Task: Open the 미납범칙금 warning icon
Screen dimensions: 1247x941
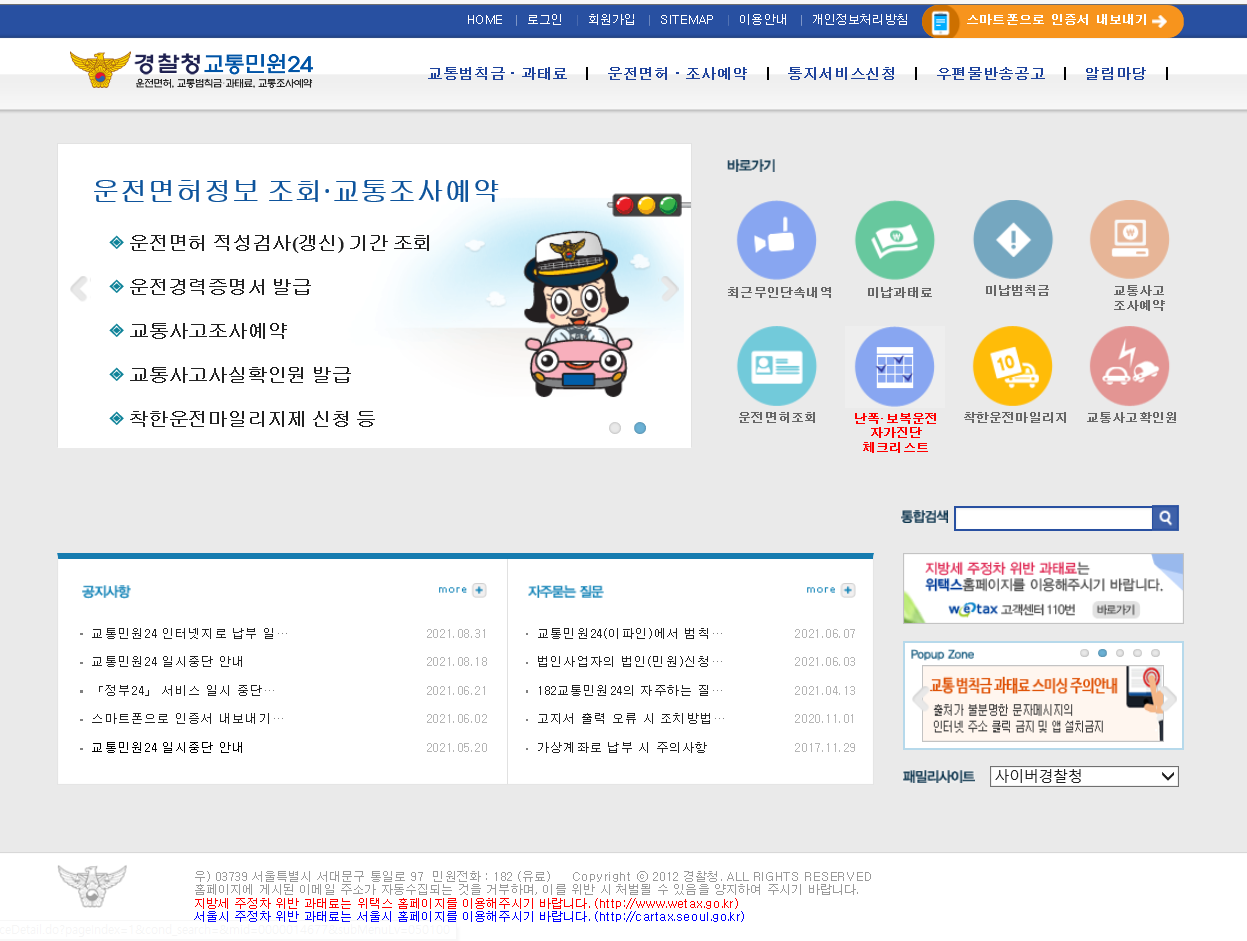Action: [x=1013, y=240]
